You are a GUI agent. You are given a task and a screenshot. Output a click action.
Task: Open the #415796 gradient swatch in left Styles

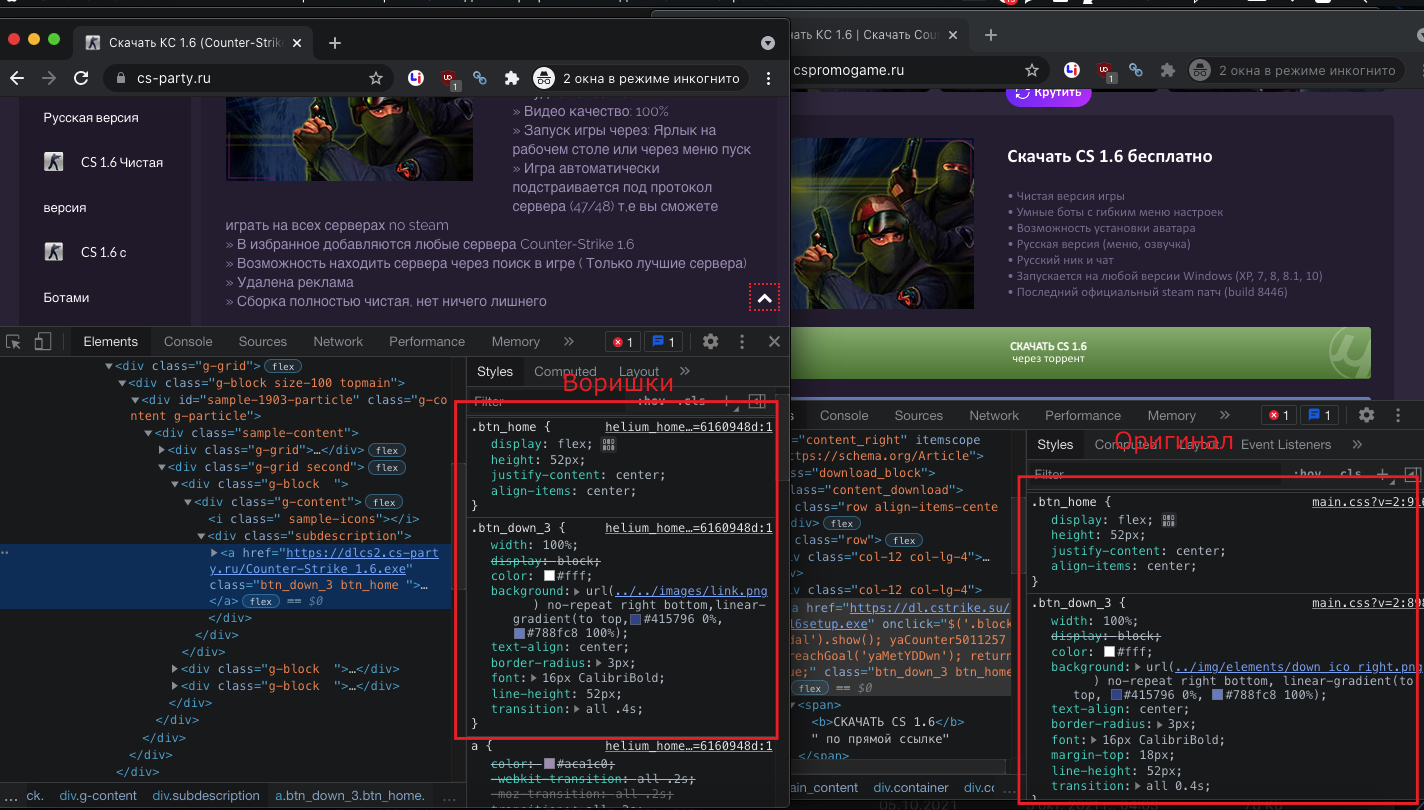pos(635,619)
